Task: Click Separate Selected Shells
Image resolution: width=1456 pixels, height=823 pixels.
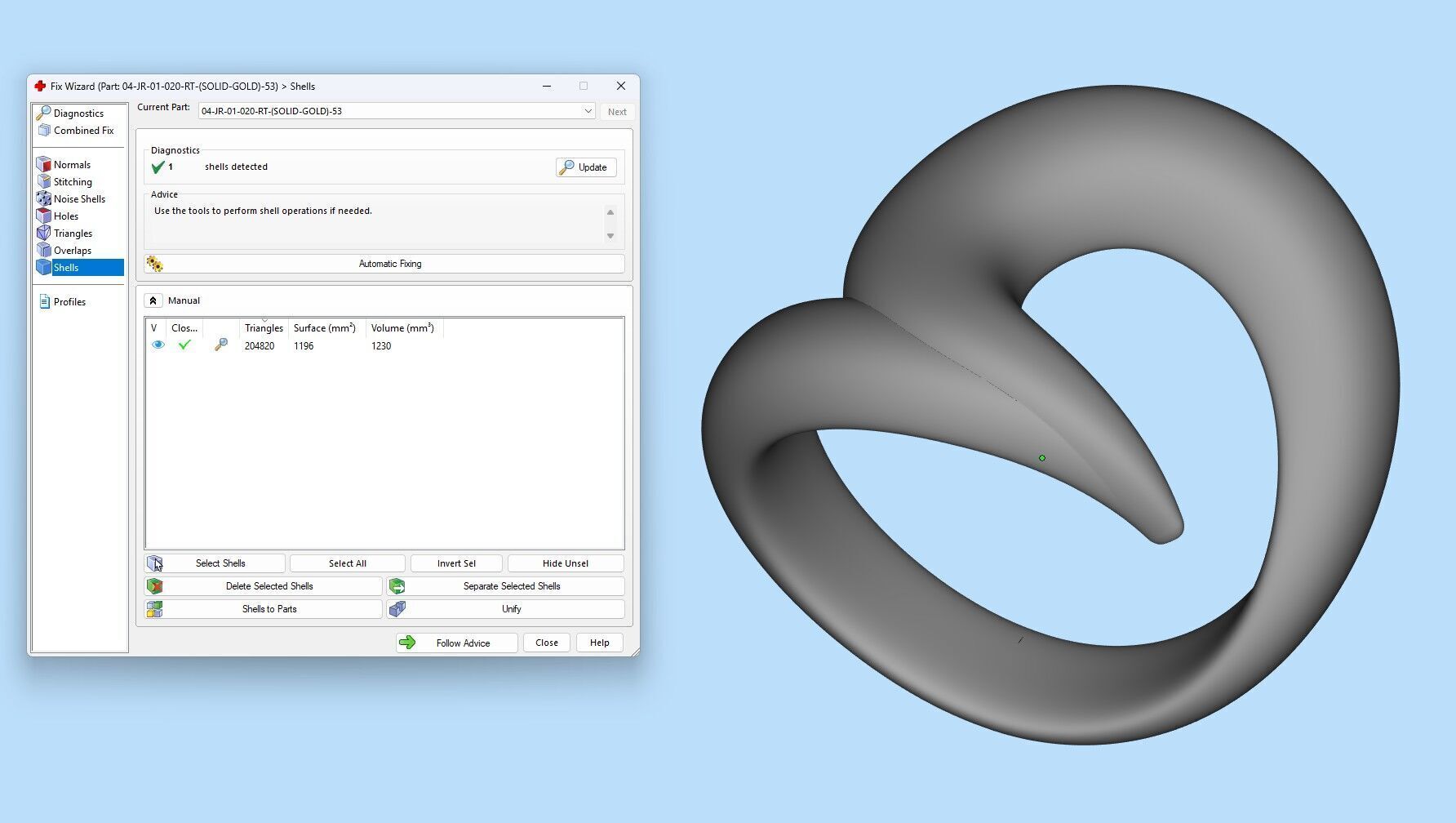Action: point(506,586)
